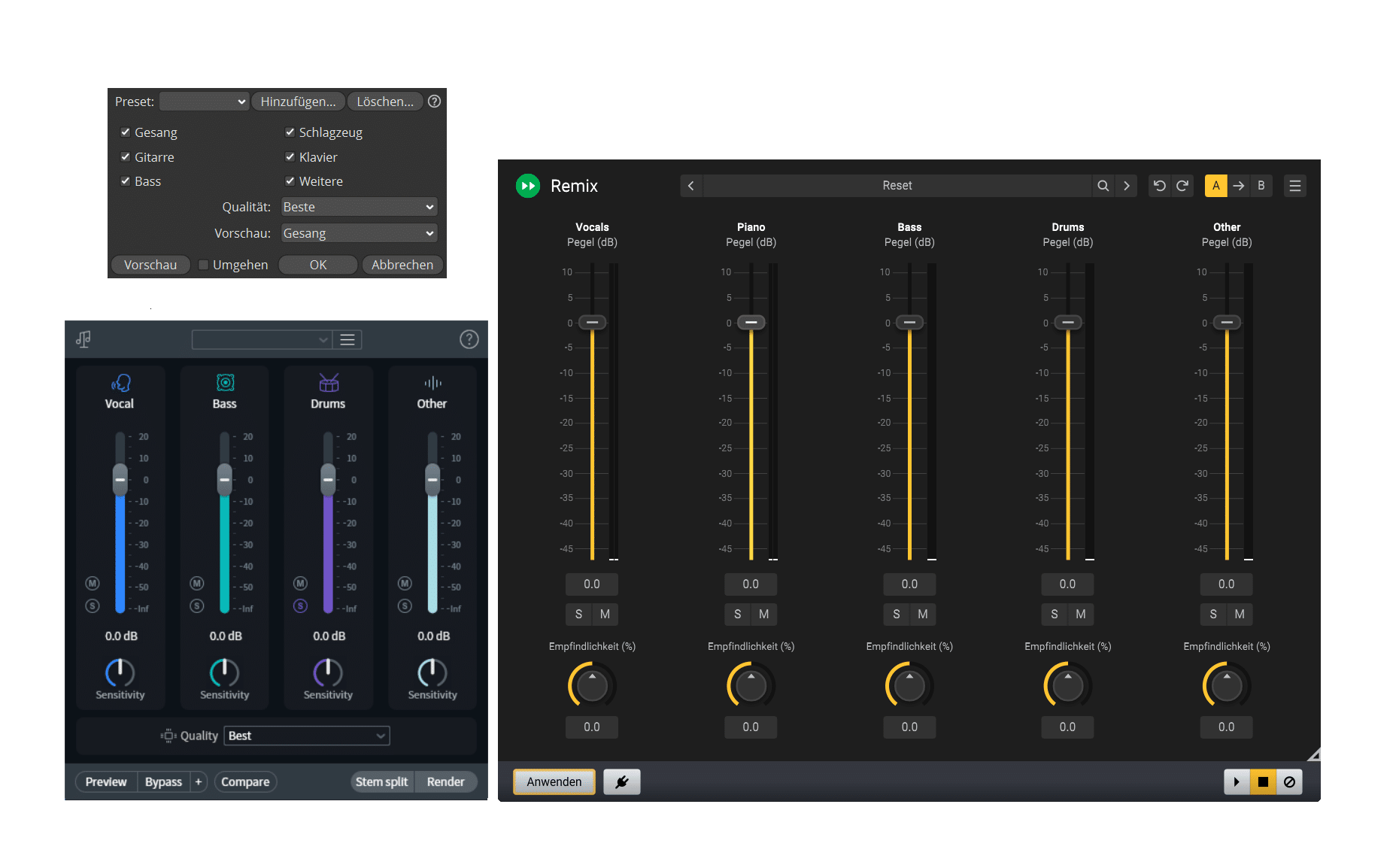The width and height of the screenshot is (1399, 868).
Task: Click the Bass level value field 0.0
Action: [x=909, y=584]
